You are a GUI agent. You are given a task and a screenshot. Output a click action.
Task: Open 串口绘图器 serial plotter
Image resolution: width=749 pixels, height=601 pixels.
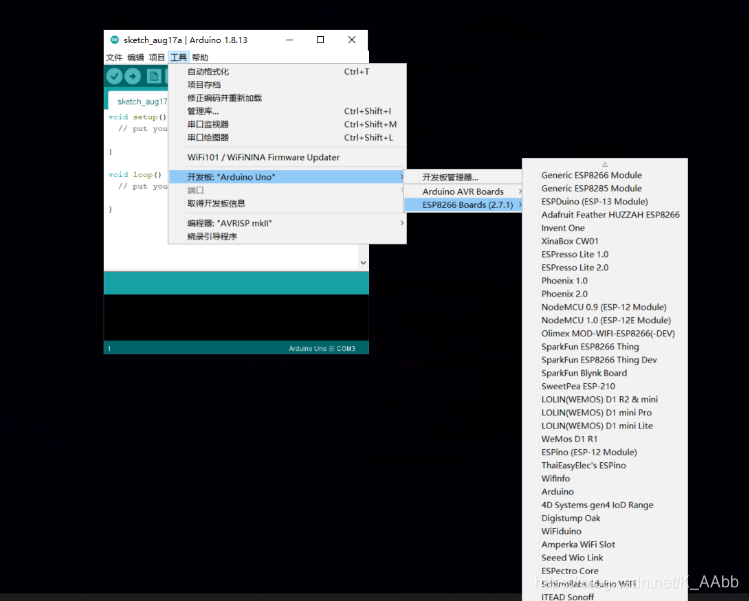pyautogui.click(x=287, y=138)
